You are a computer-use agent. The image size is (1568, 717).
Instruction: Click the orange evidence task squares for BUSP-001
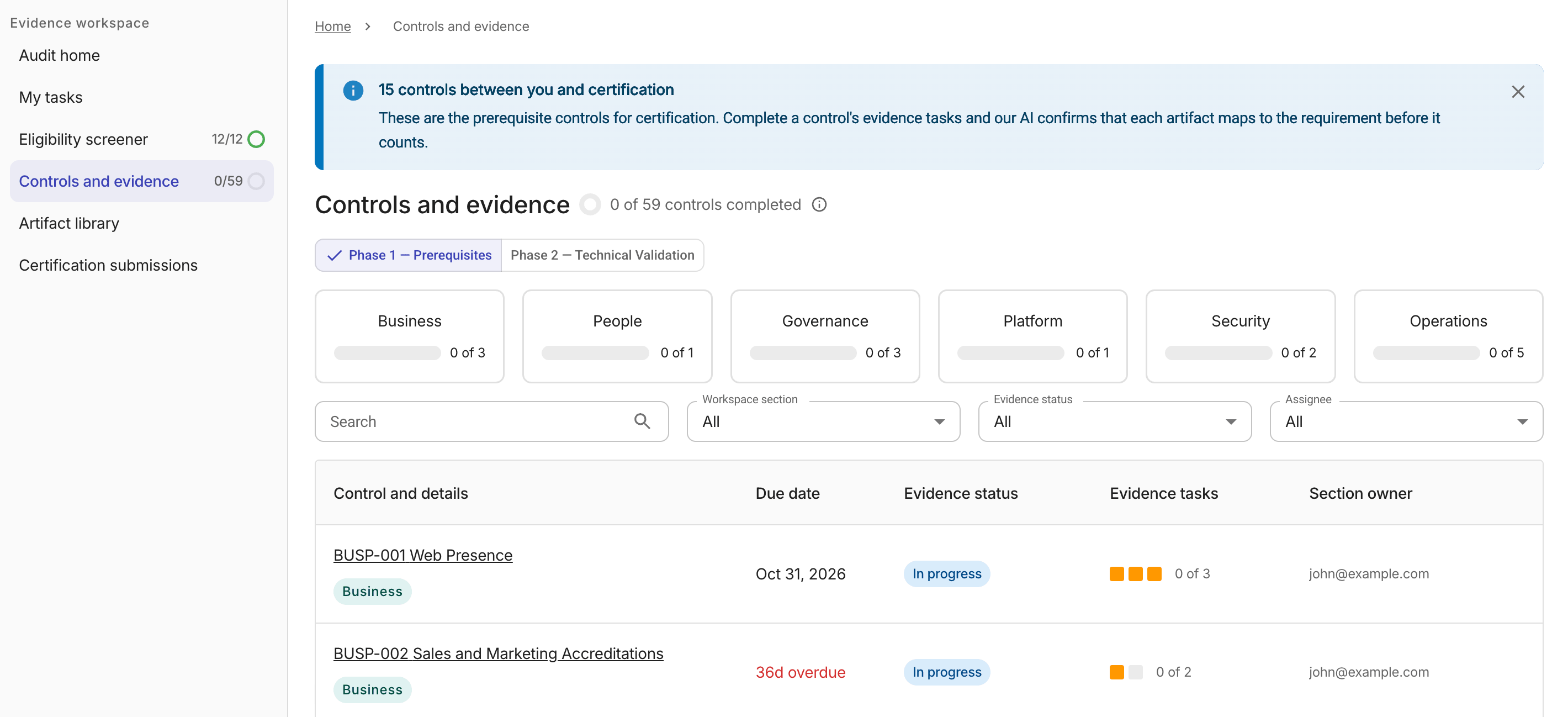tap(1135, 574)
